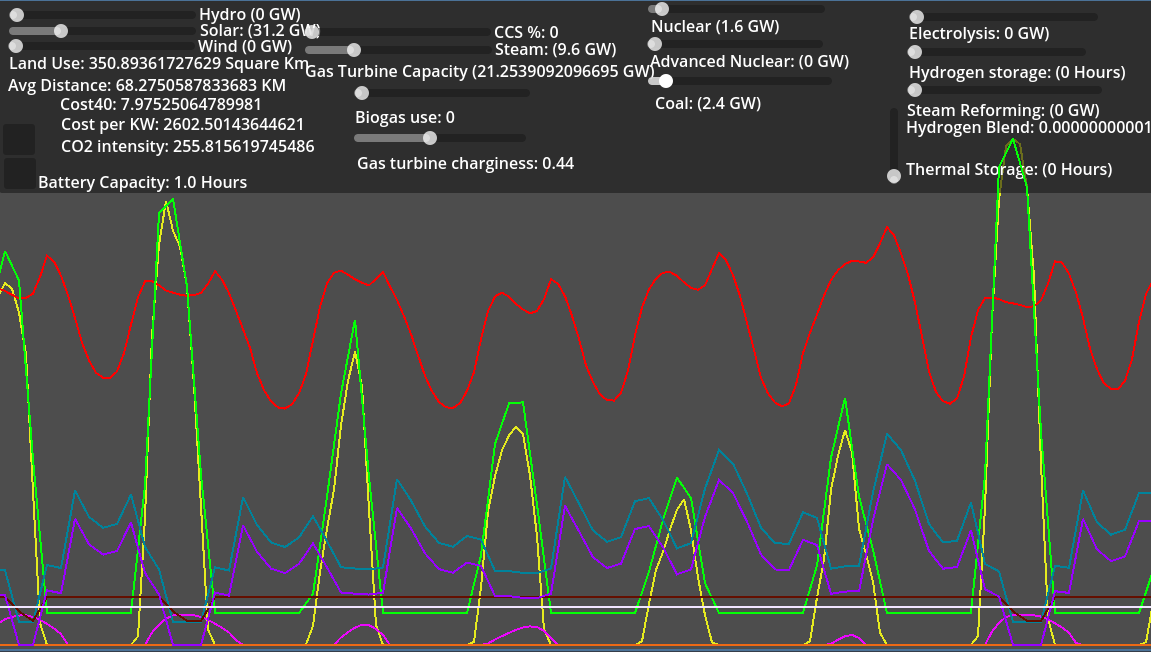This screenshot has width=1151, height=652.
Task: Click the Hydrogen storage slider handle
Action: click(915, 52)
